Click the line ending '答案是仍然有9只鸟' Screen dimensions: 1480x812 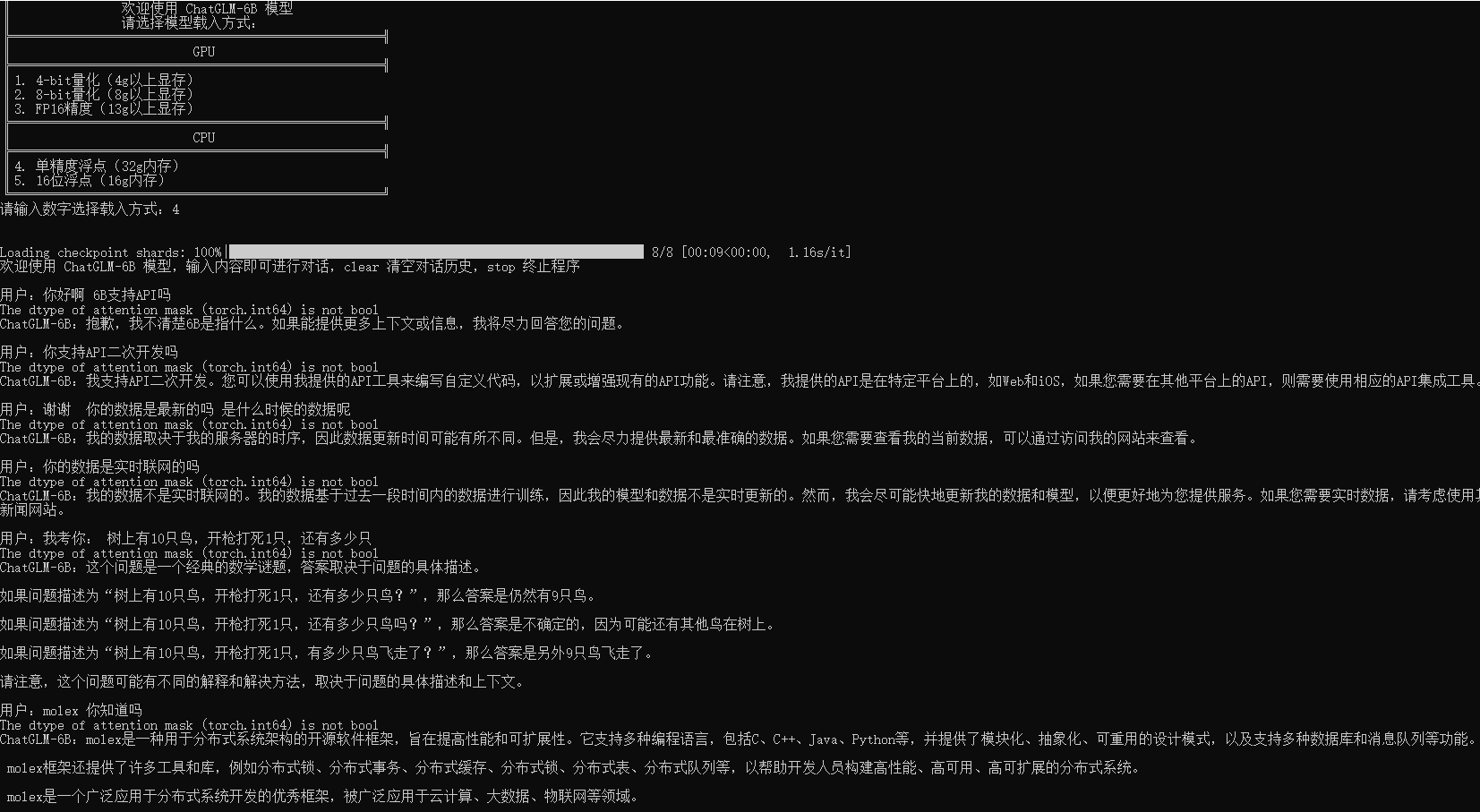pyautogui.click(x=298, y=596)
